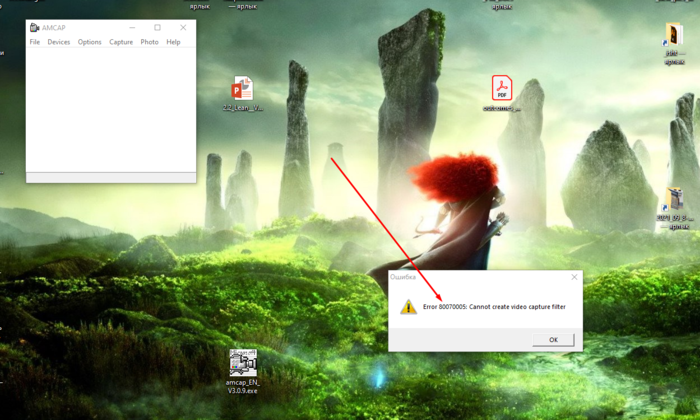
Task: Open the File menu in AMCAP
Action: [x=34, y=42]
